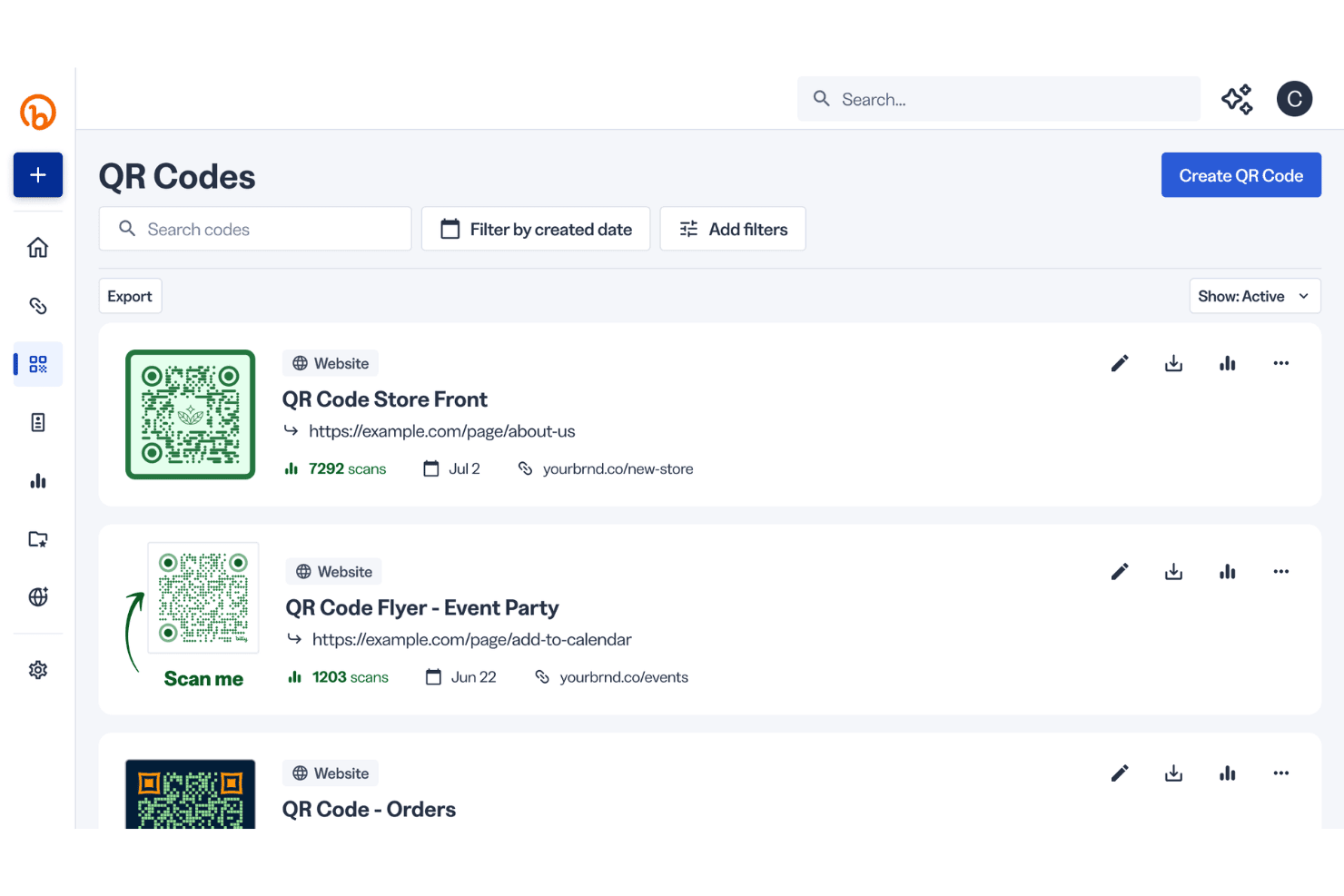This screenshot has width=1344, height=896.
Task: Open more options for Event Party flyer
Action: coord(1281,572)
